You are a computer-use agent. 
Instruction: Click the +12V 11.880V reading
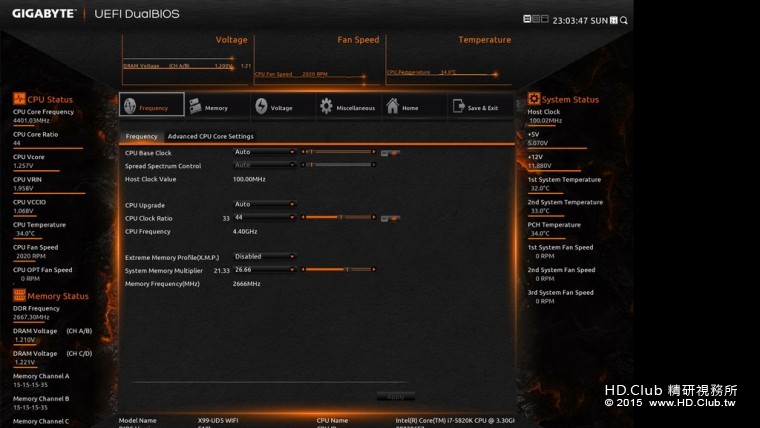(x=540, y=166)
